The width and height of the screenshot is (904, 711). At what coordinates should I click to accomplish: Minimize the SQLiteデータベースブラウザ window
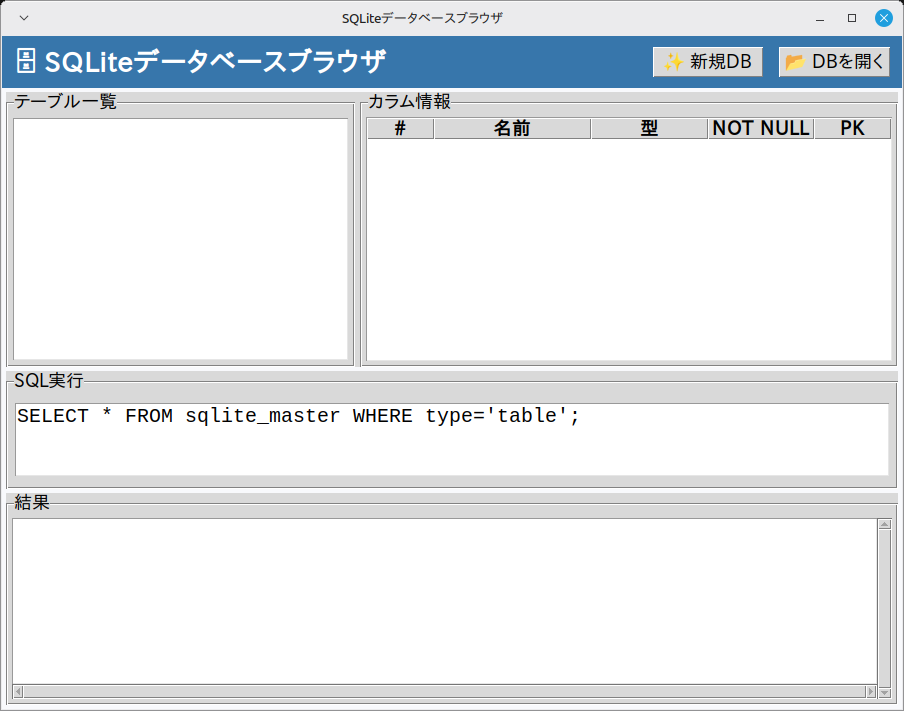click(820, 18)
